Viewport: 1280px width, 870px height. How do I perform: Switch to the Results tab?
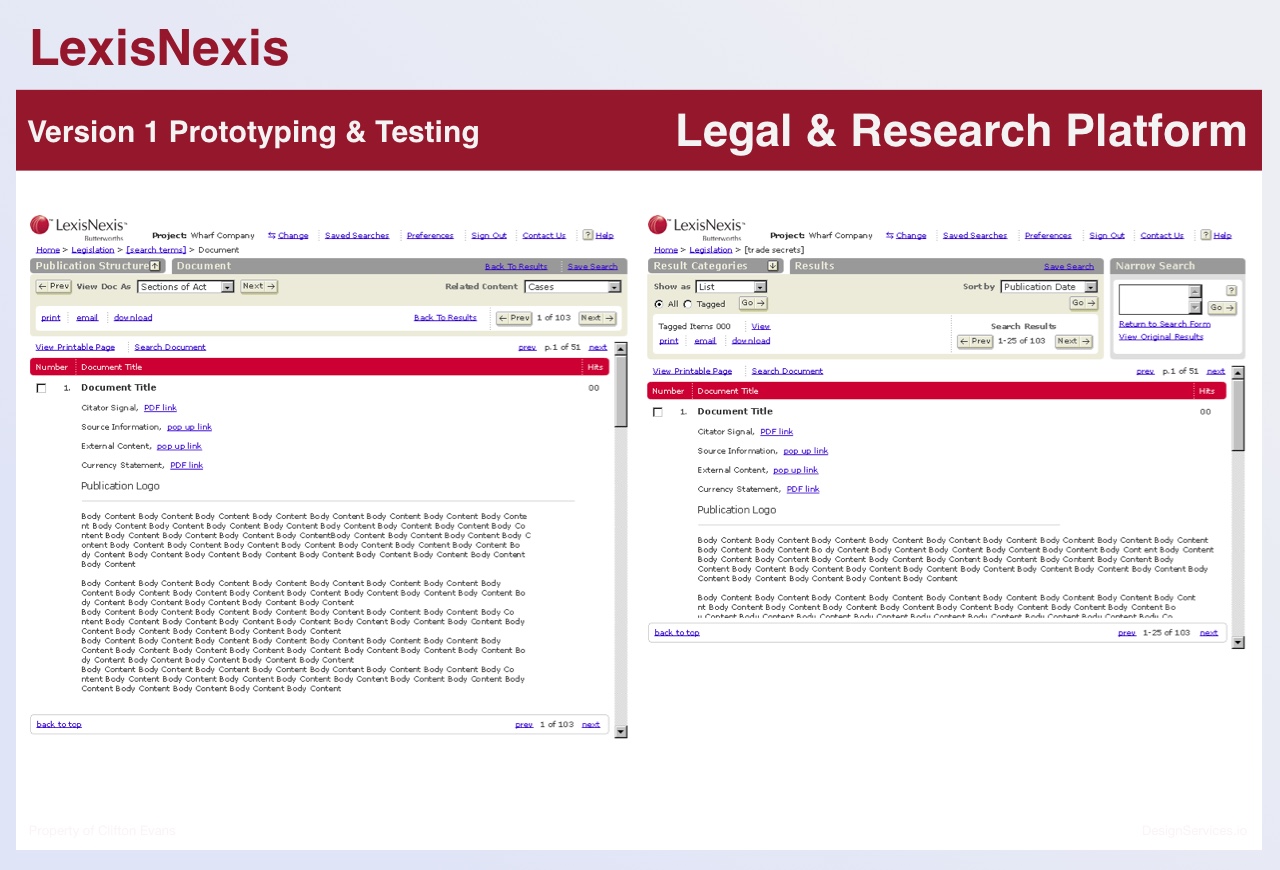pyautogui.click(x=814, y=266)
